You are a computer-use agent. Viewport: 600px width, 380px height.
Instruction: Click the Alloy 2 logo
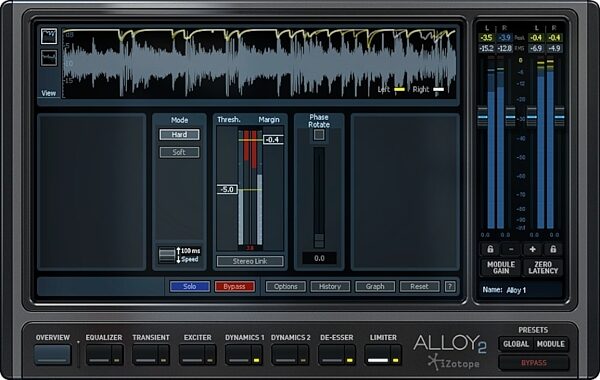(x=450, y=343)
